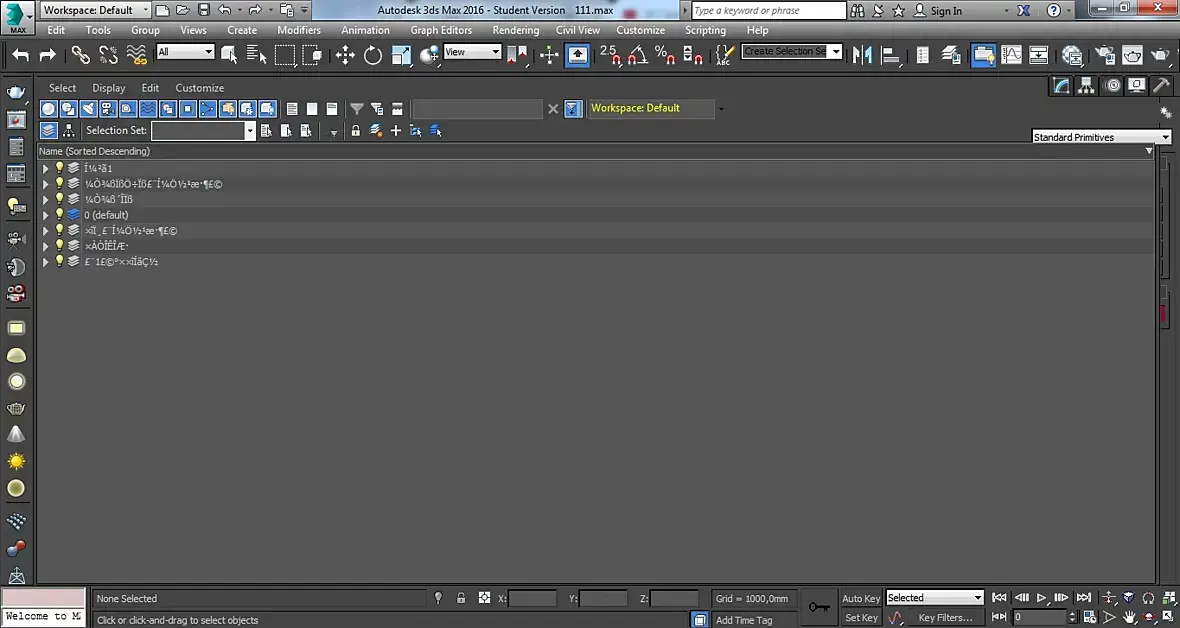Viewport: 1180px width, 628px height.
Task: Toggle the 2.5 Snaps Toggle
Action: pos(610,55)
